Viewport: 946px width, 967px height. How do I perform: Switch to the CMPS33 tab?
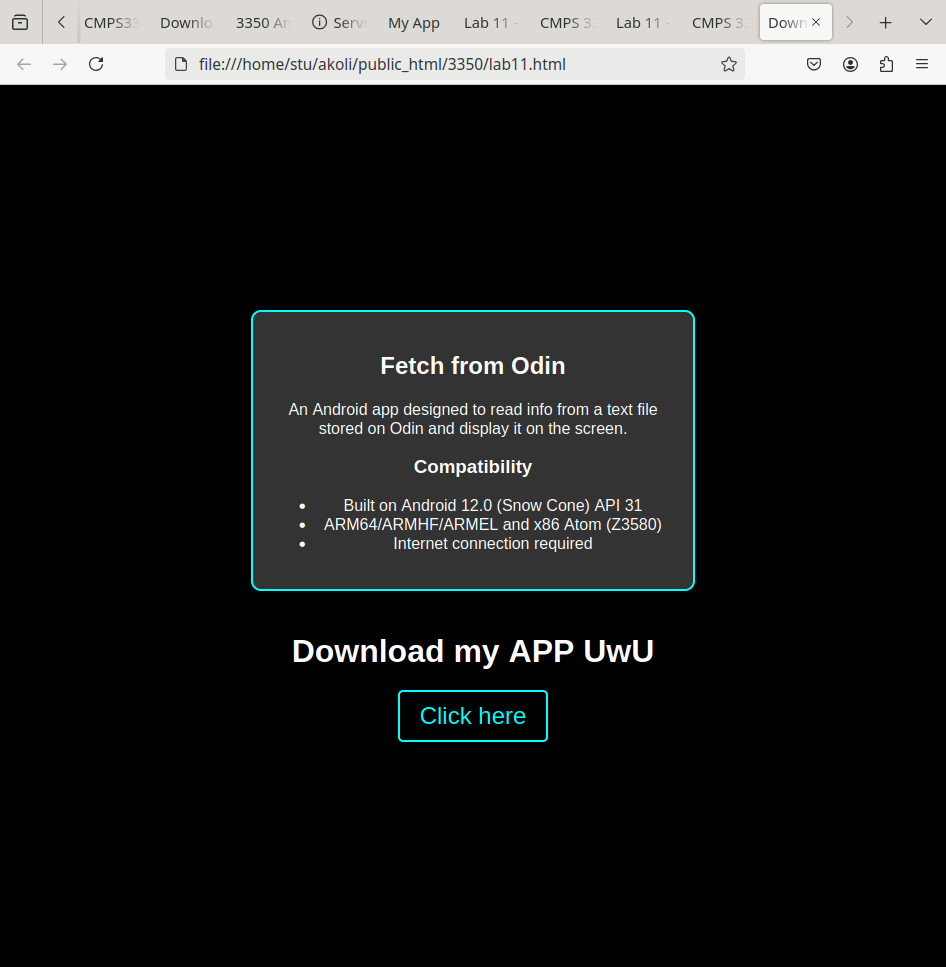[112, 23]
